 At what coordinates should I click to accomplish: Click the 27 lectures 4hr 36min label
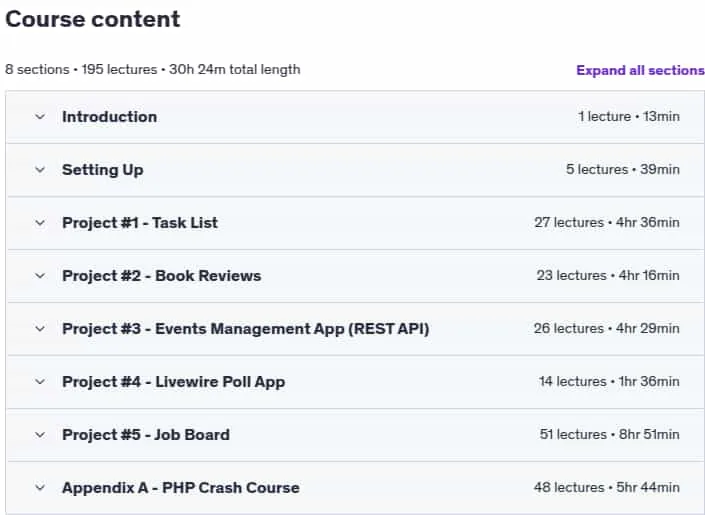pos(607,223)
